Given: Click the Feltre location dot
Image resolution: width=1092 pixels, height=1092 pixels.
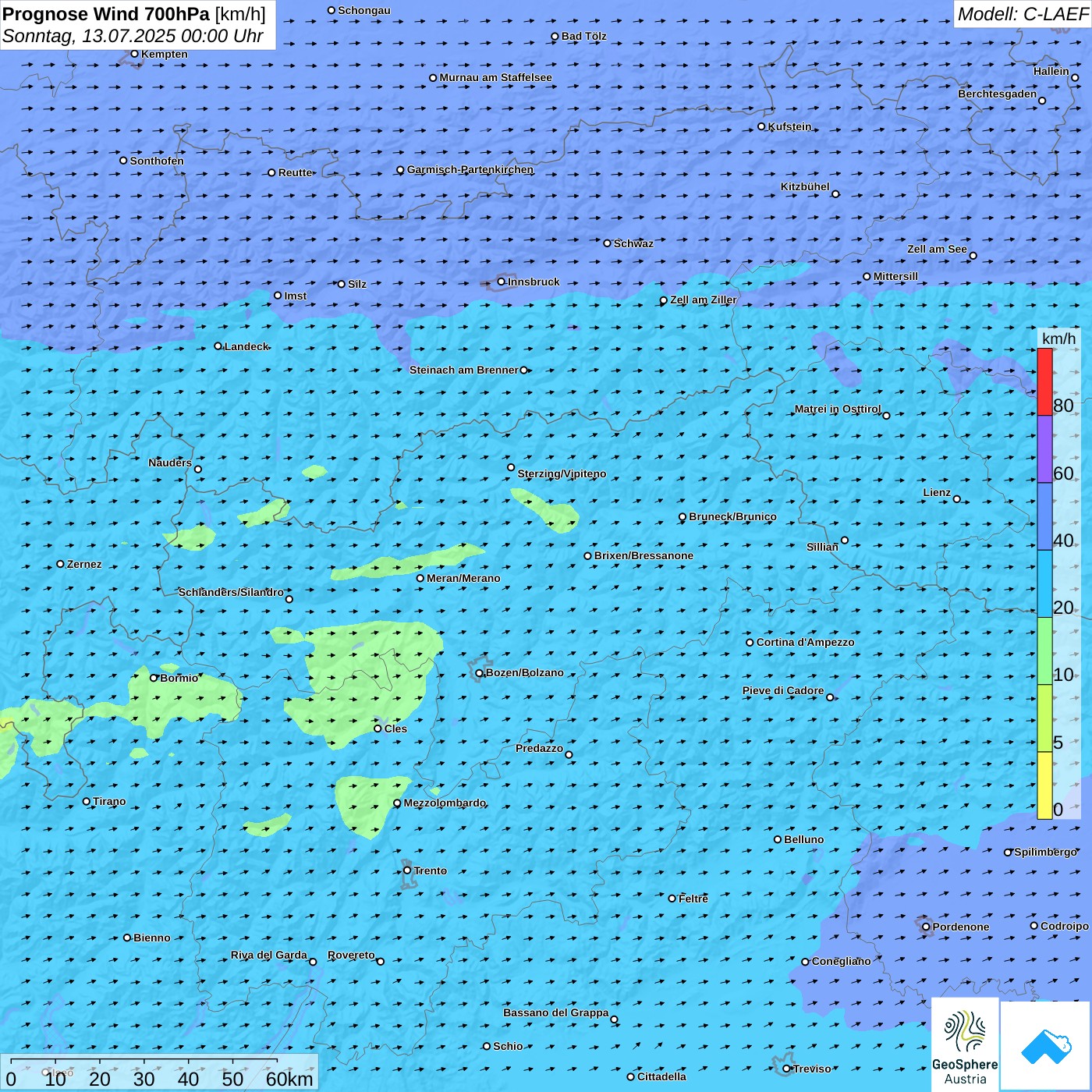Looking at the screenshot, I should (x=672, y=899).
